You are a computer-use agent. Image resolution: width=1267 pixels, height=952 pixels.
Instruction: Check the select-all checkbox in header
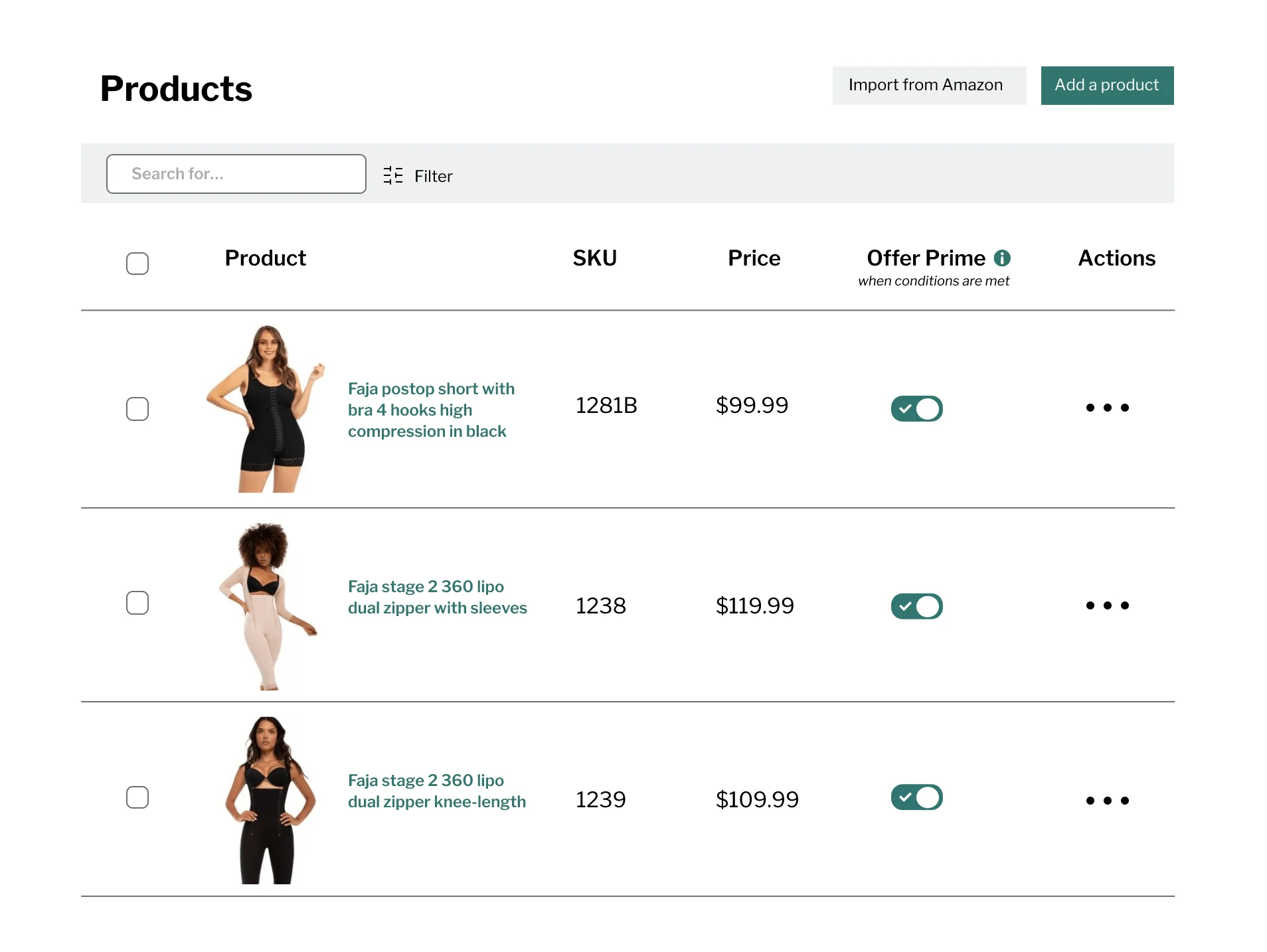(x=137, y=264)
